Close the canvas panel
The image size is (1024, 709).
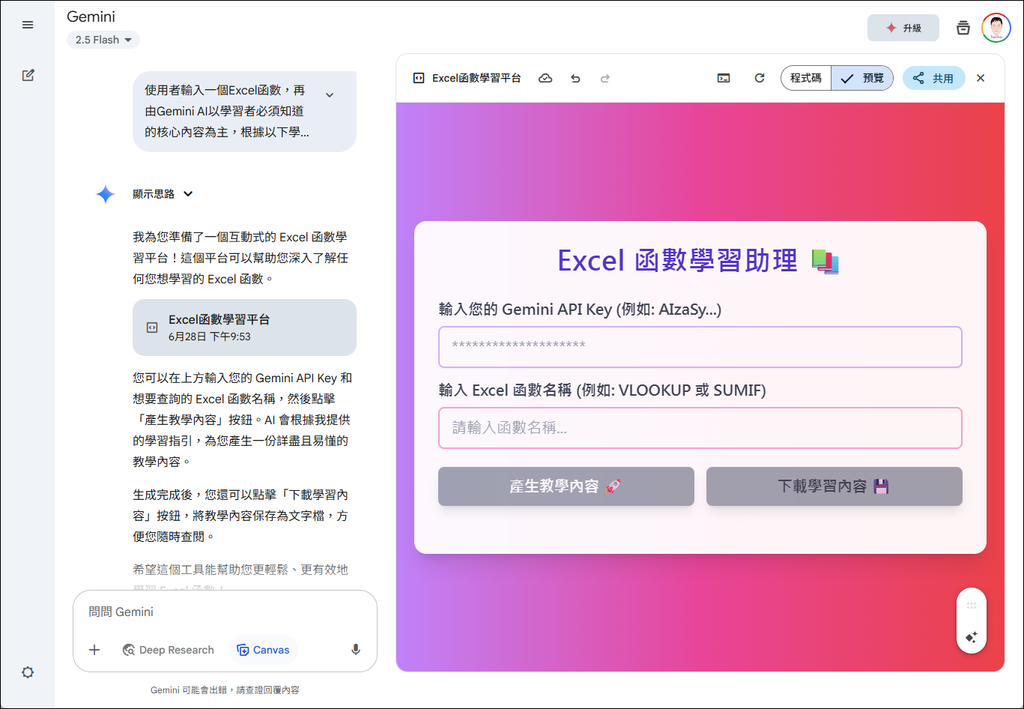click(x=980, y=78)
